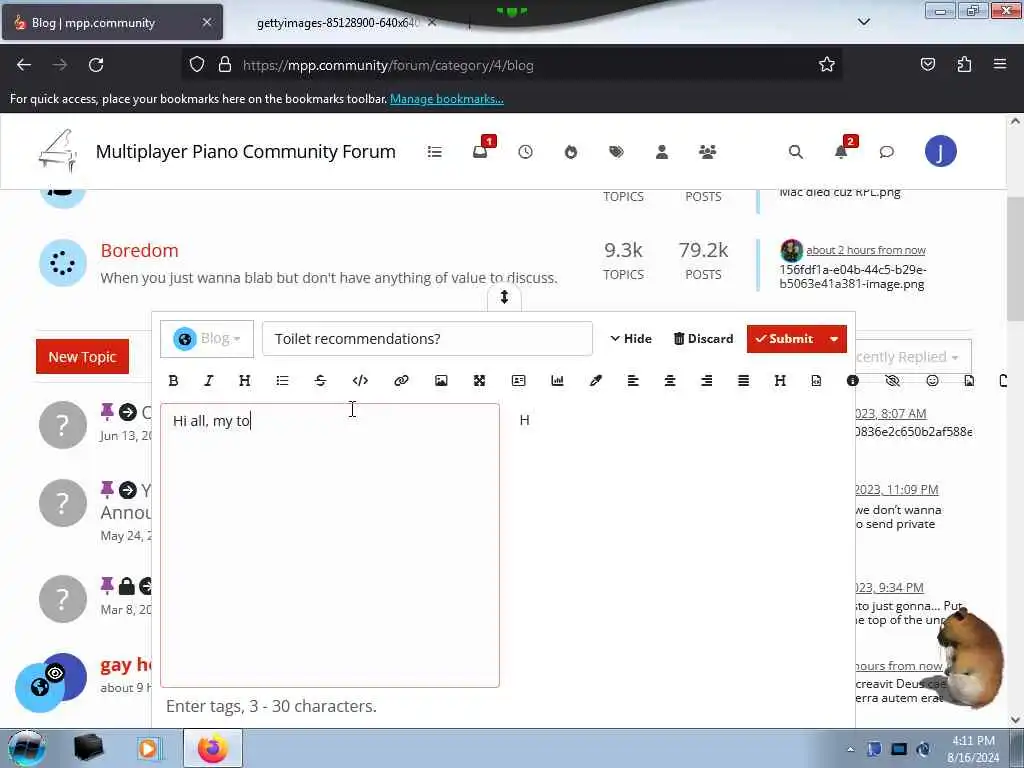Open groups page people icon
The height and width of the screenshot is (768, 1024).
(x=707, y=152)
